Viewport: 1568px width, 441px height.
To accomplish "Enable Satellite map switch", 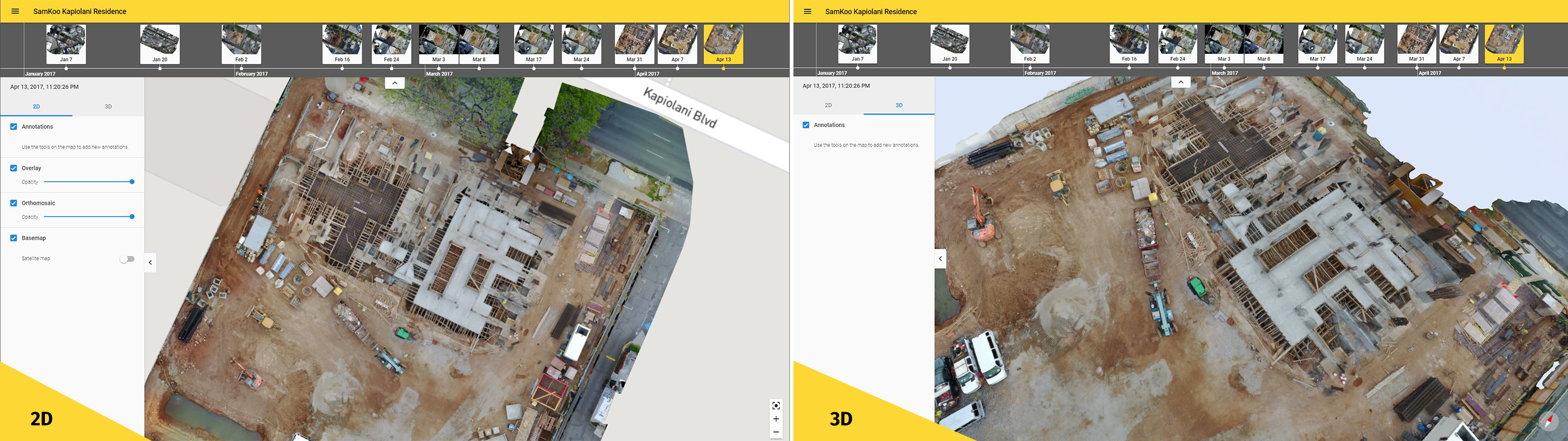I will (x=126, y=258).
